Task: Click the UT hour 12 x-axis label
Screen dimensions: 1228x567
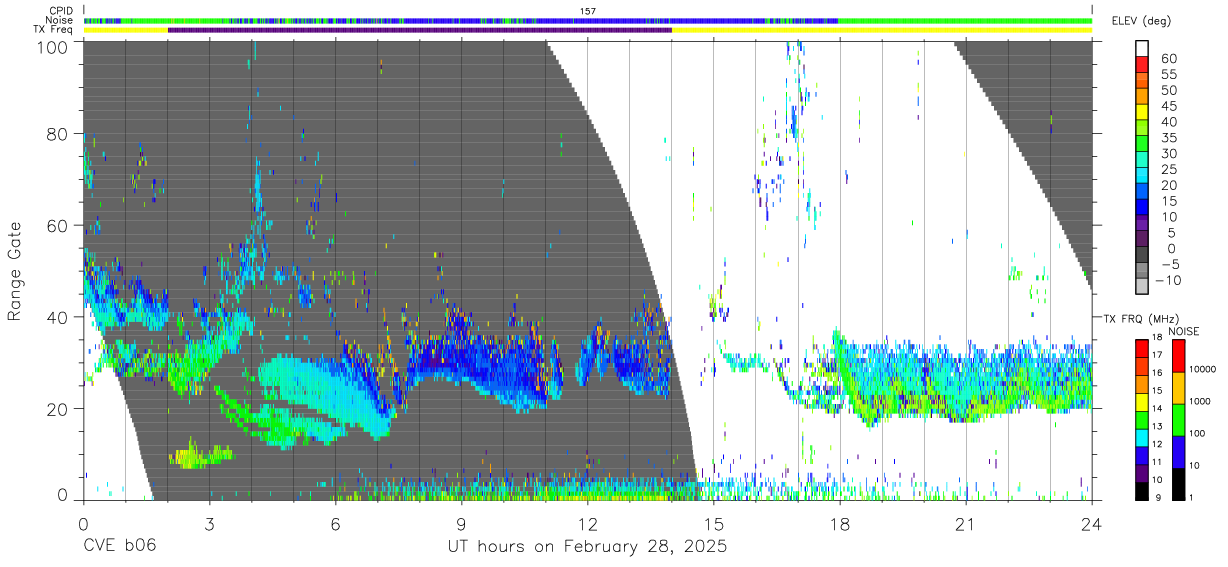Action: pyautogui.click(x=587, y=523)
